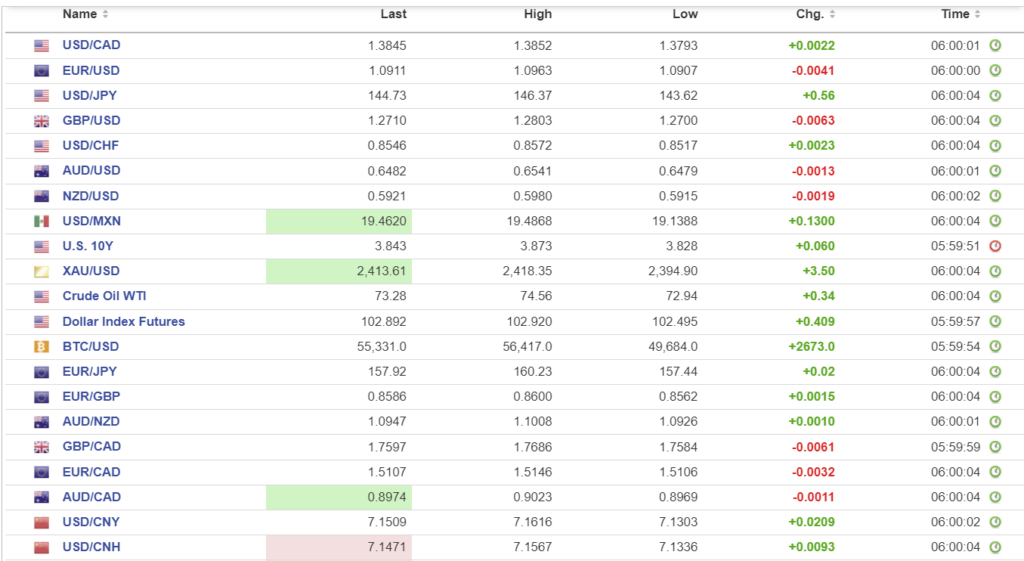This screenshot has height=561, width=1024.
Task: Open the AUD/NZD pair page
Action: click(x=91, y=421)
